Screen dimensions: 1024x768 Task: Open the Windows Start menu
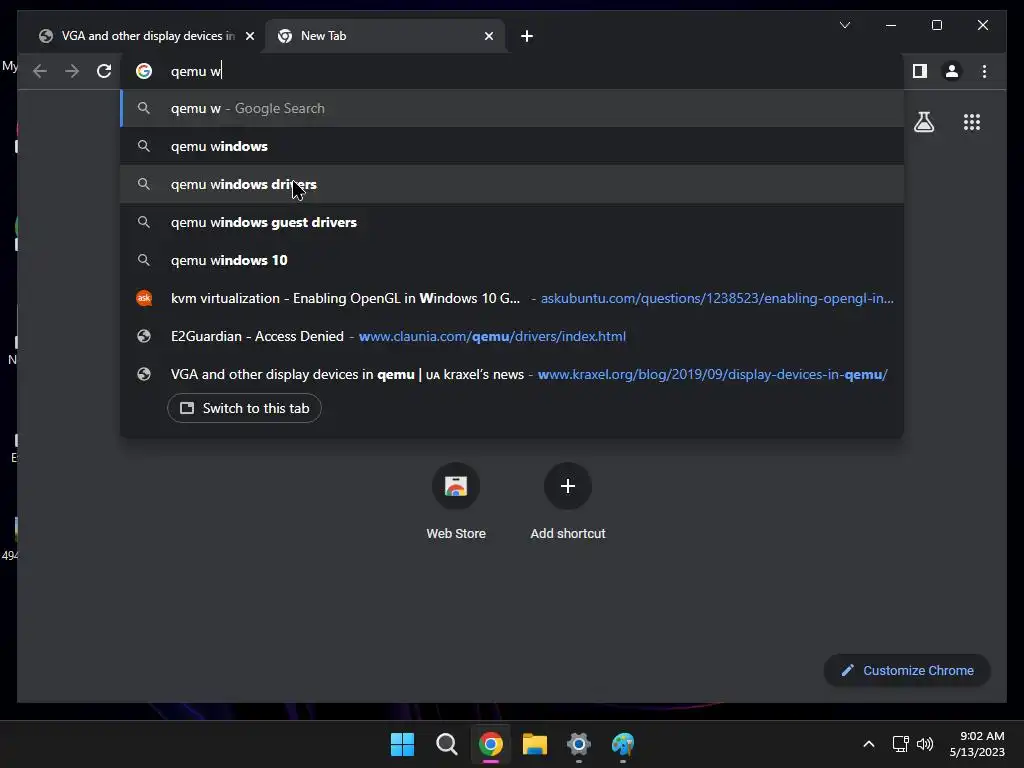pos(402,744)
